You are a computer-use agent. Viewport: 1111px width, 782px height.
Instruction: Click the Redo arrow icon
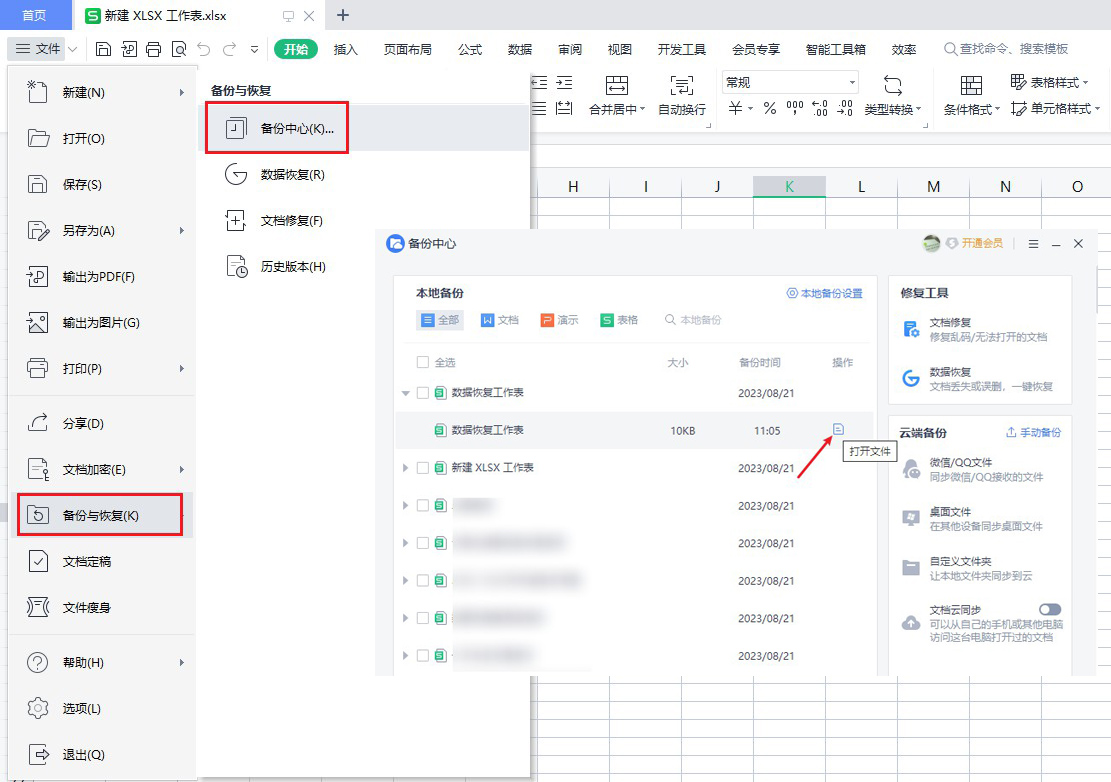coord(230,49)
